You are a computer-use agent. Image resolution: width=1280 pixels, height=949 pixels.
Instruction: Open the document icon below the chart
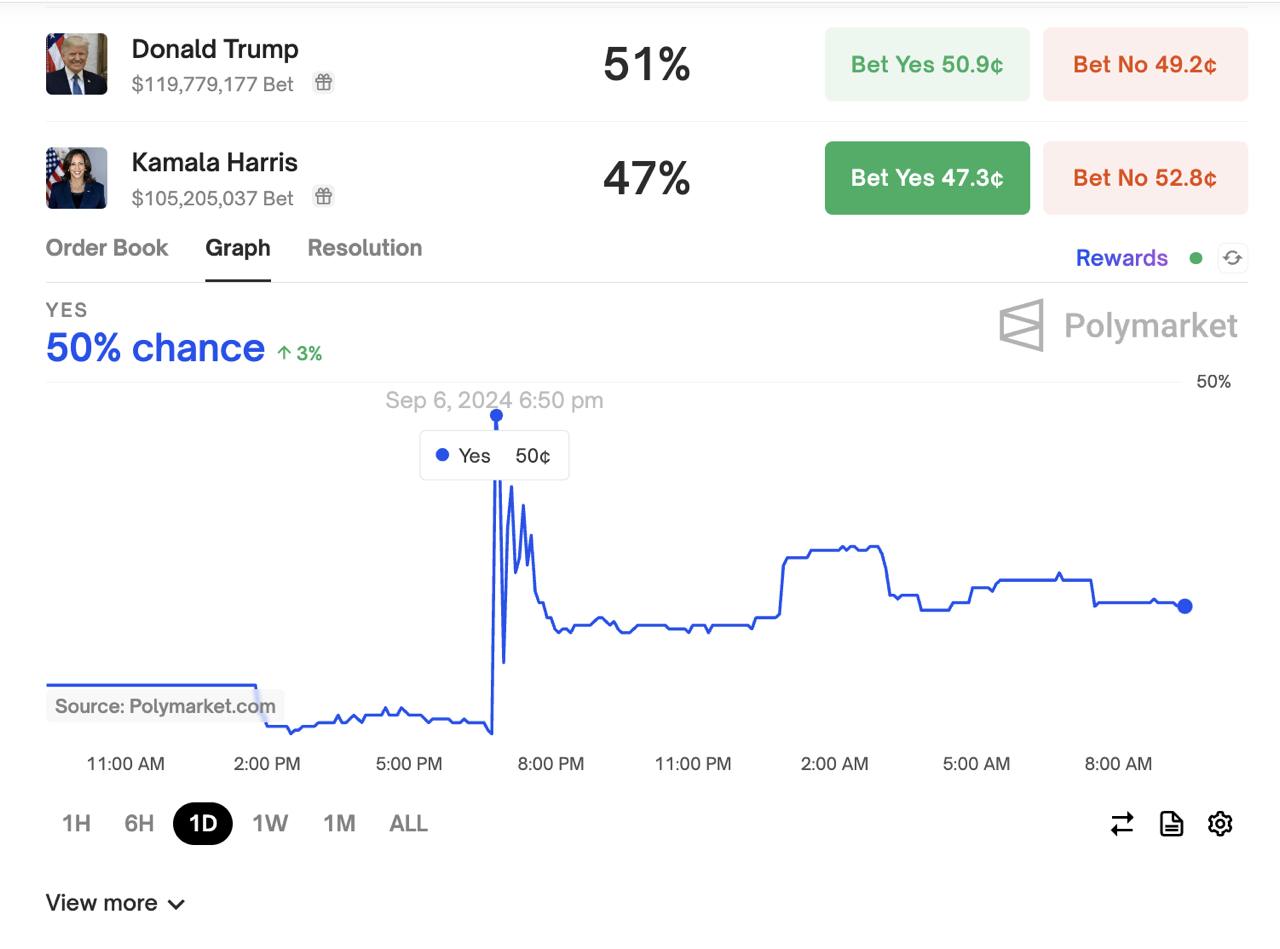[x=1171, y=824]
